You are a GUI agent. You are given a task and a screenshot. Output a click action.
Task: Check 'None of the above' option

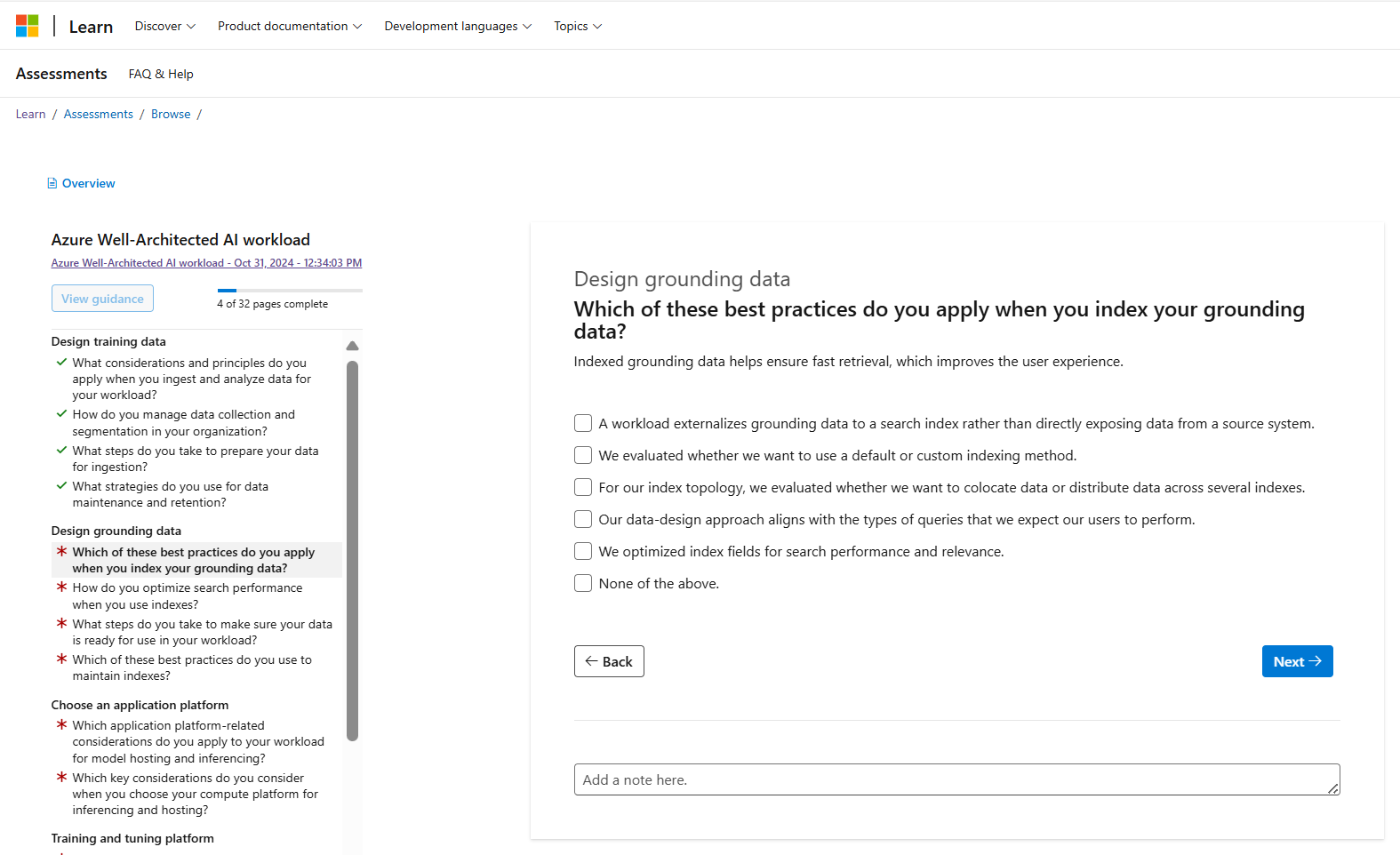click(x=583, y=584)
